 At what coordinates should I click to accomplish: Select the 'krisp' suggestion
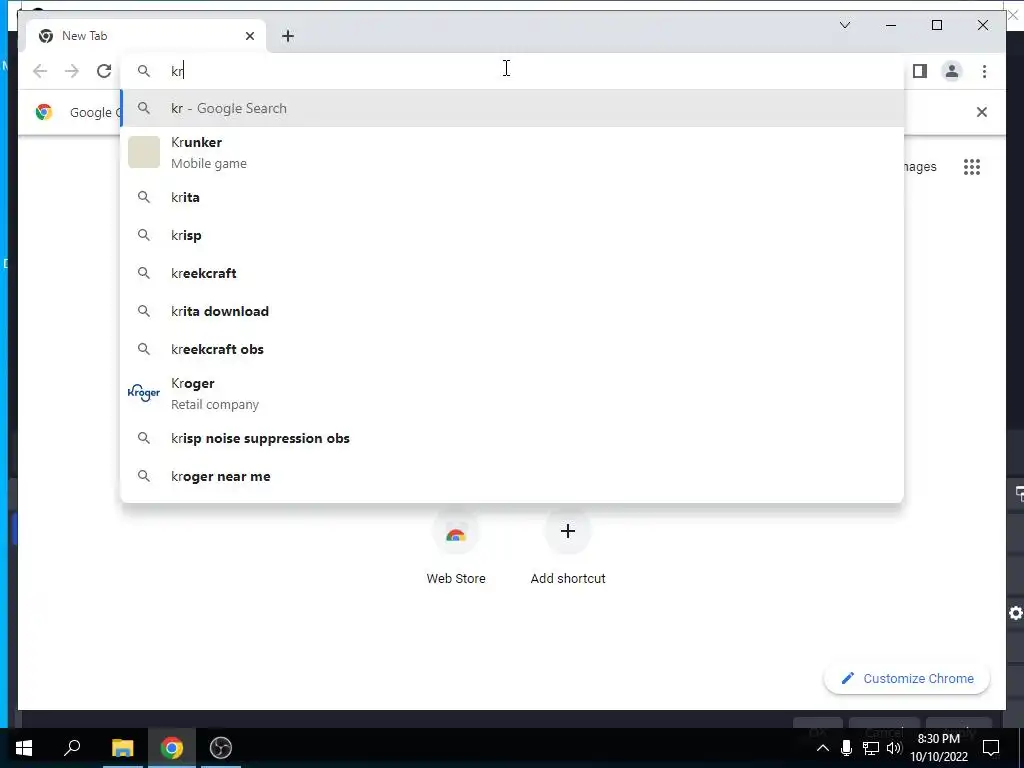click(513, 235)
